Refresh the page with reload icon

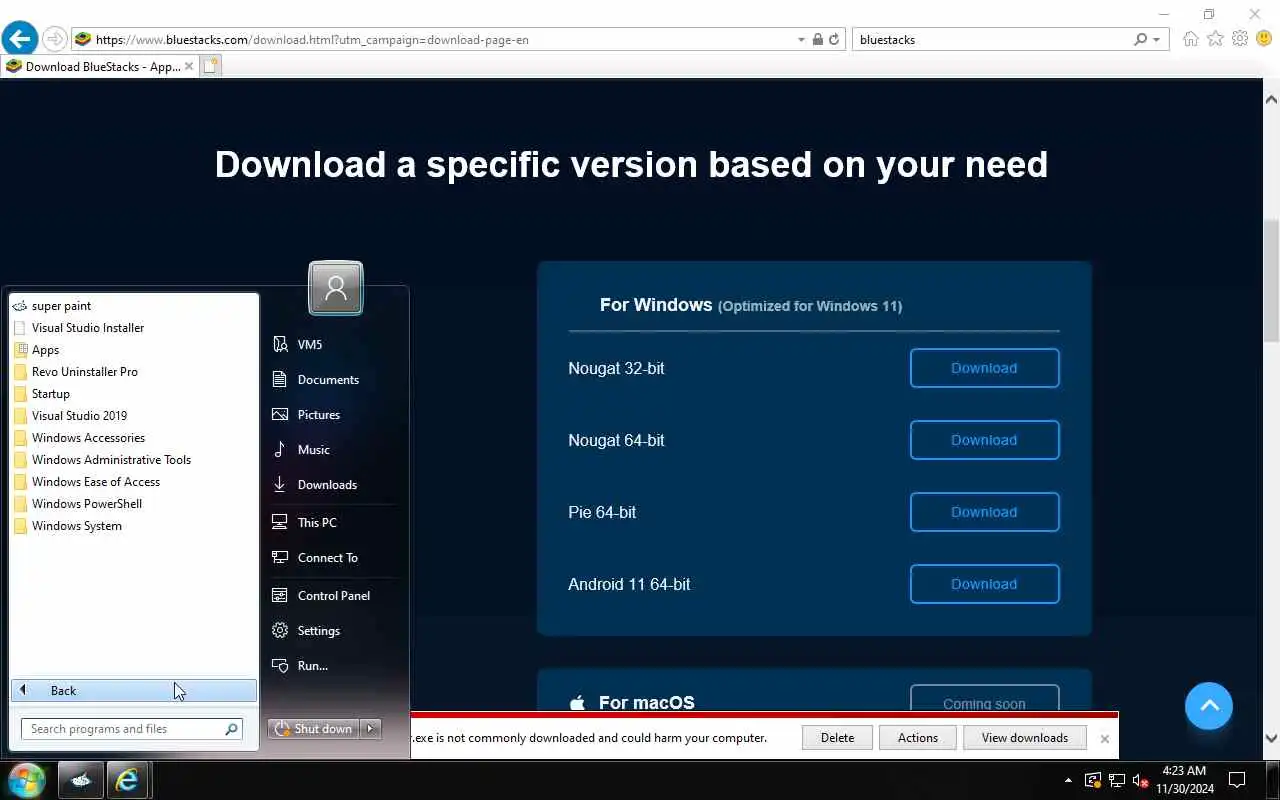pos(834,40)
